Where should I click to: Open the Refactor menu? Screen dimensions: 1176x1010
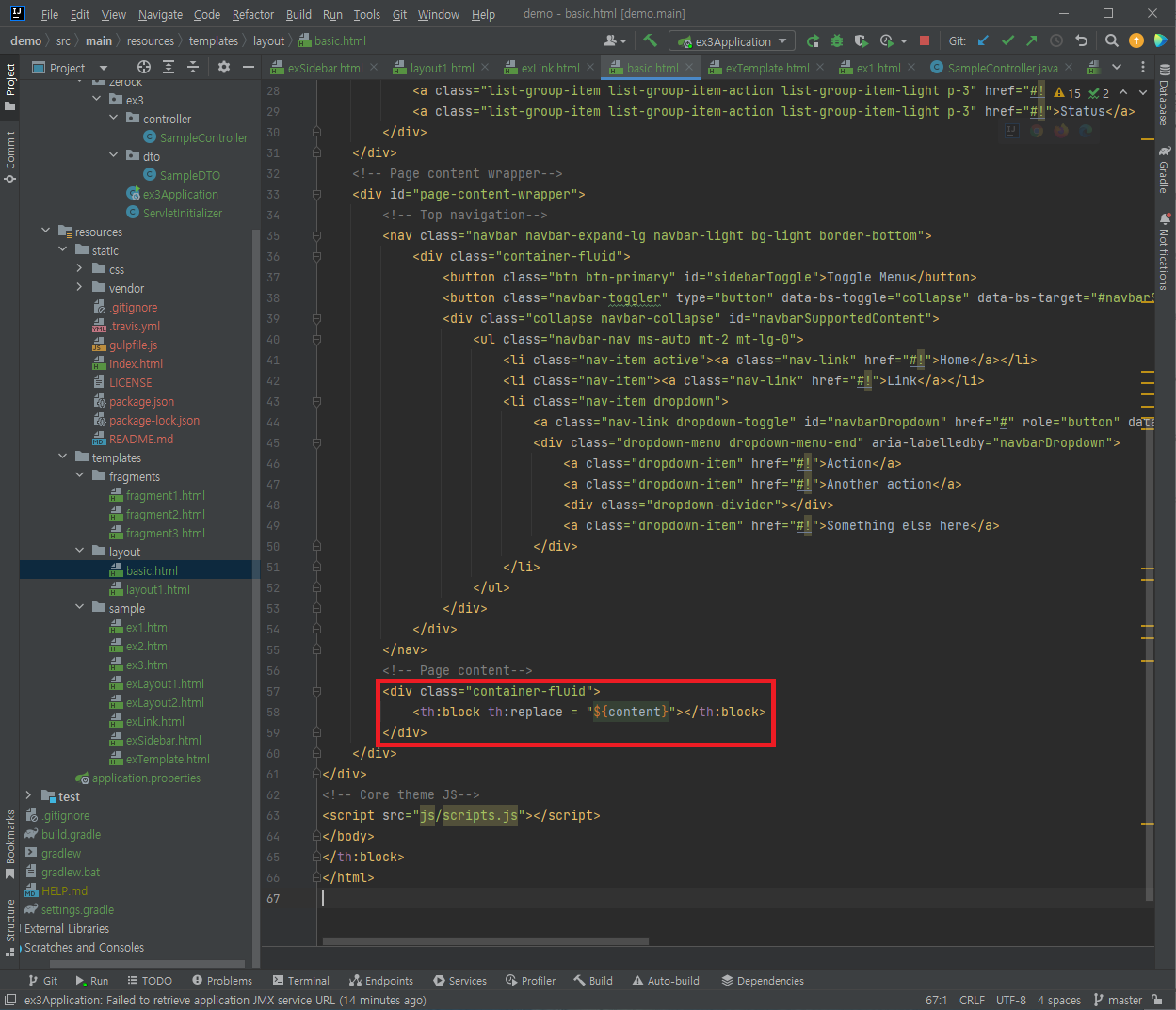pyautogui.click(x=253, y=14)
